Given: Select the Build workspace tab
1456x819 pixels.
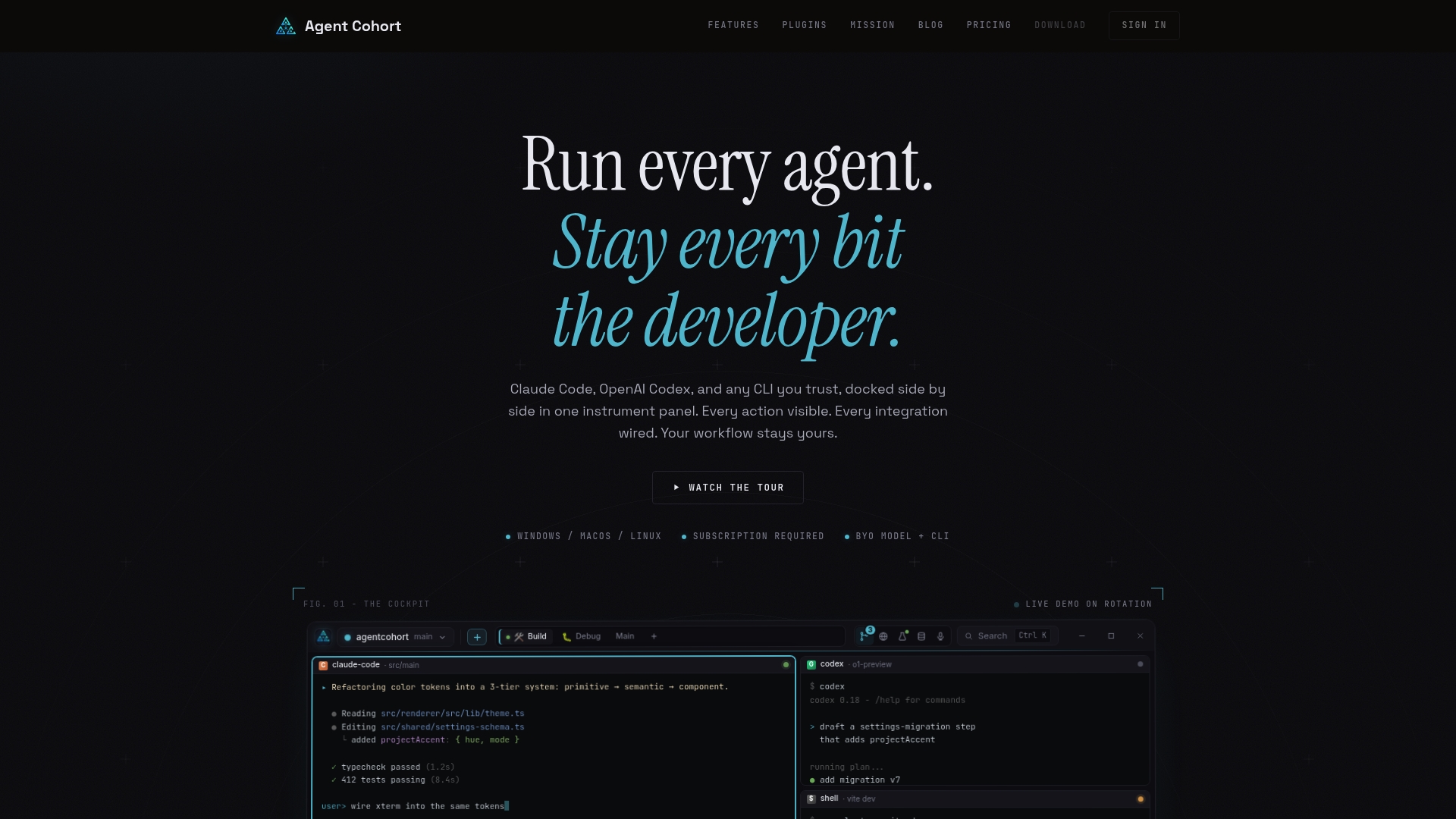Looking at the screenshot, I should 526,636.
